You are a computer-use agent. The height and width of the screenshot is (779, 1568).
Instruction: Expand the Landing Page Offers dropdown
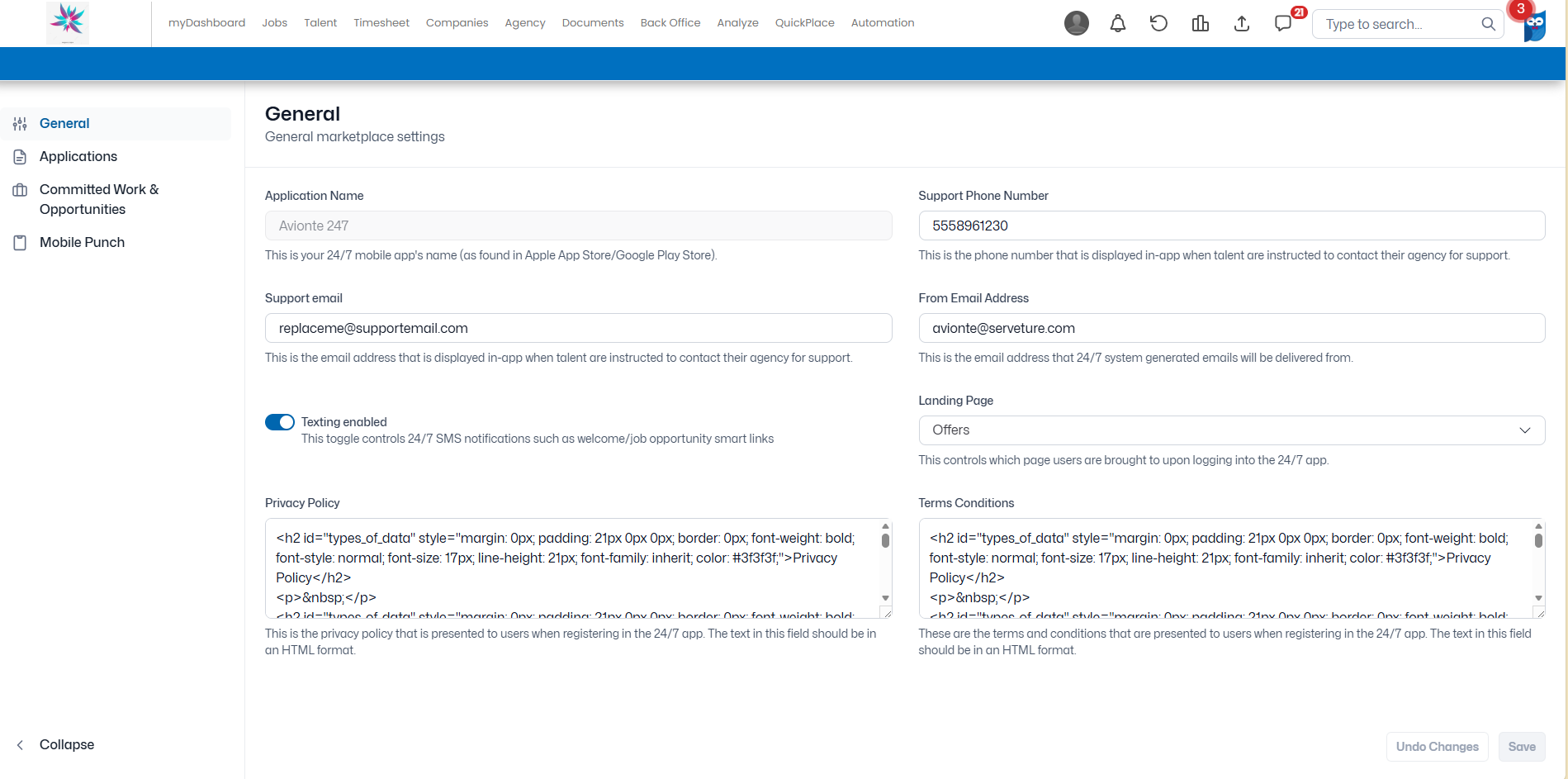(x=1231, y=430)
